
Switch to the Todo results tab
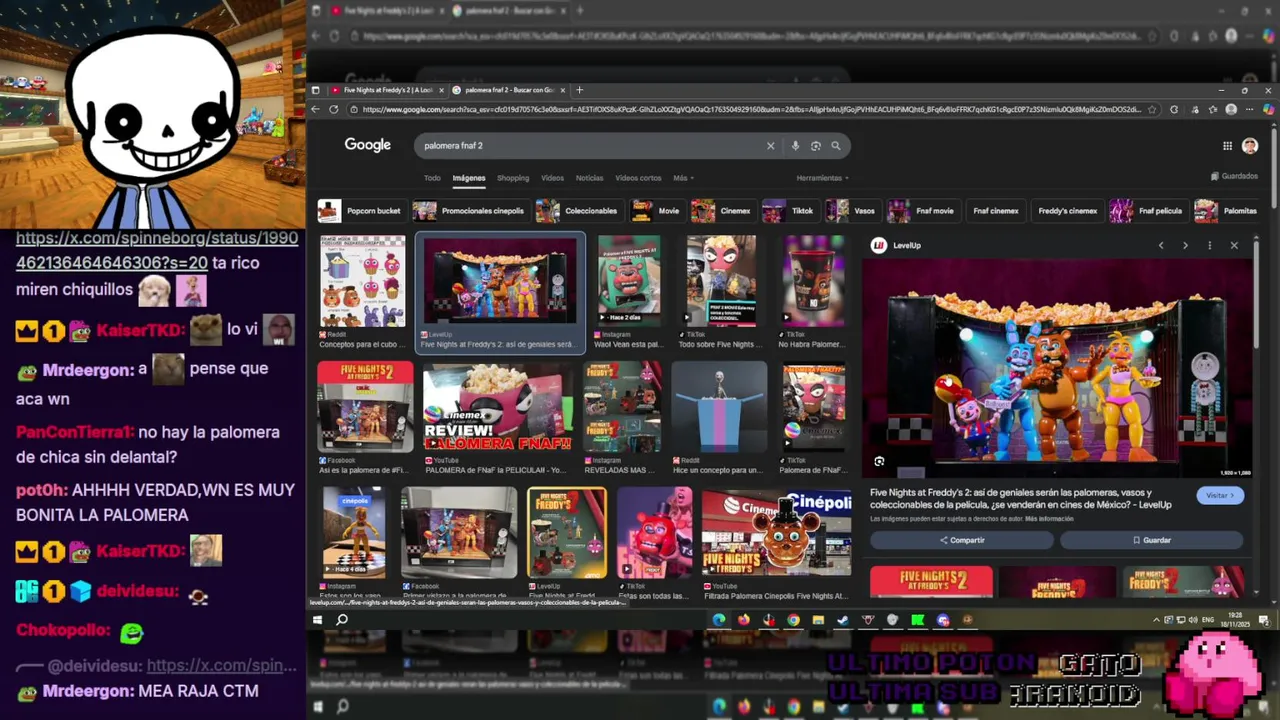pos(432,178)
